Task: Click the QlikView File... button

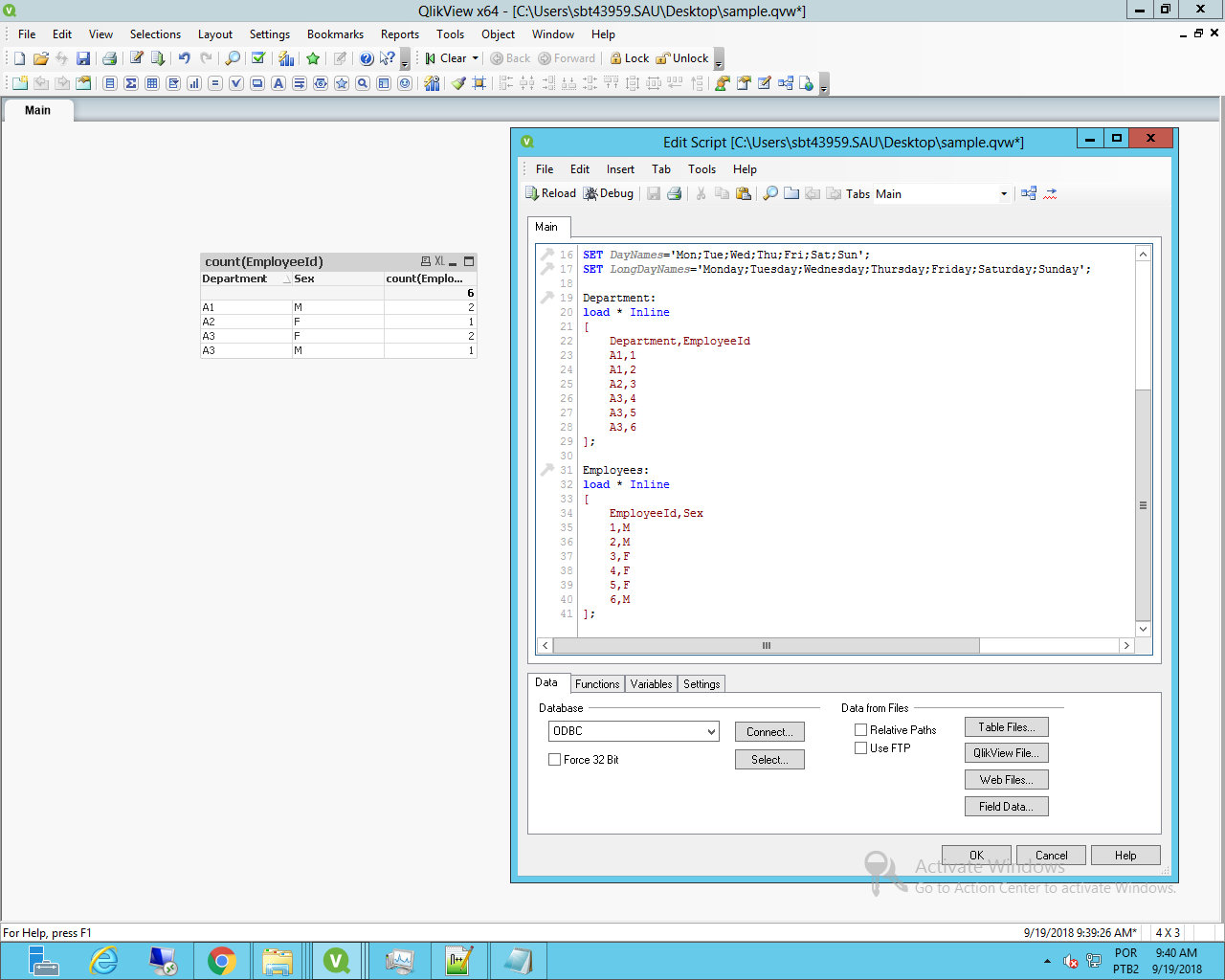Action: 1007,753
